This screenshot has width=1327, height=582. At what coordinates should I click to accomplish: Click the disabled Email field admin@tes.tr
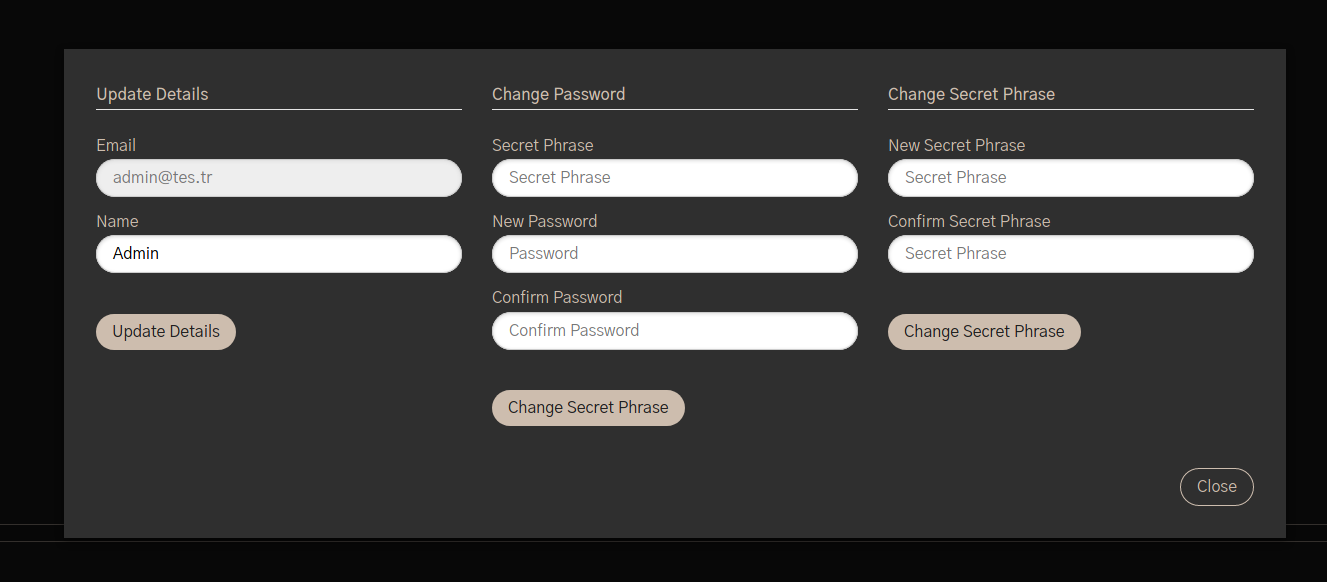(x=279, y=178)
